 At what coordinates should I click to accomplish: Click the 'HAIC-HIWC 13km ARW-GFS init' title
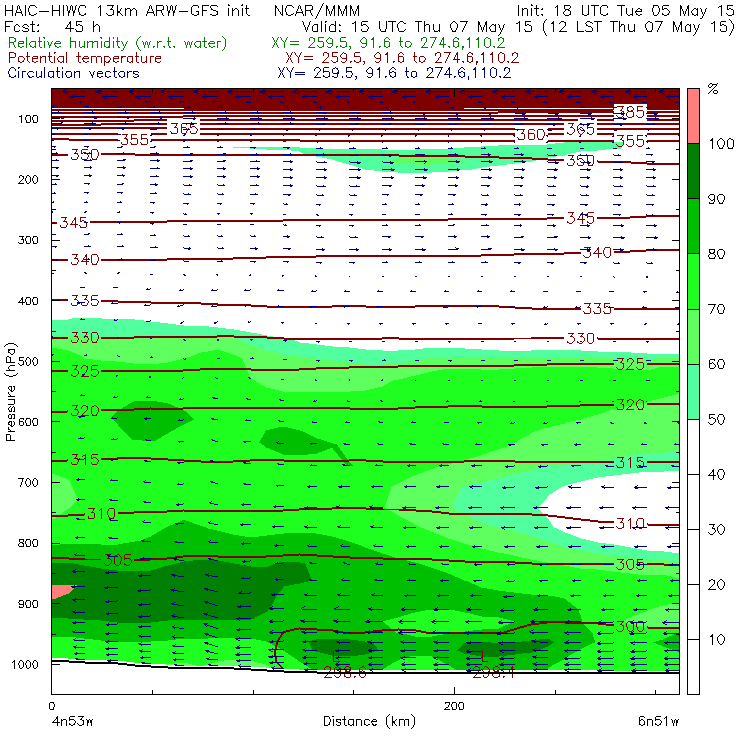[127, 10]
